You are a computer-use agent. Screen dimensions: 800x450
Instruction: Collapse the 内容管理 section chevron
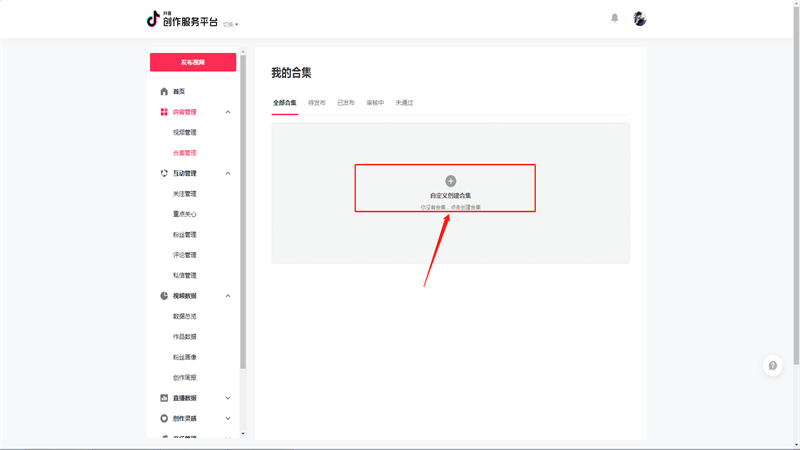[x=228, y=112]
